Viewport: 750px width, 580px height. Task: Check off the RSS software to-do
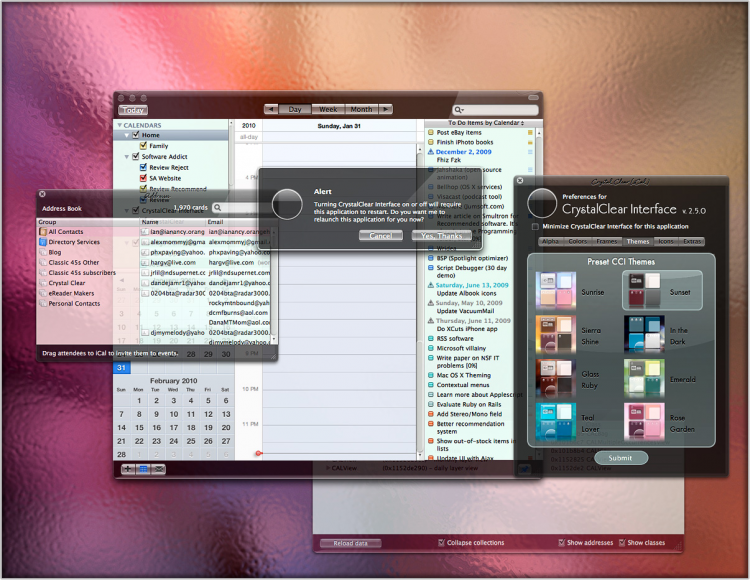point(430,339)
